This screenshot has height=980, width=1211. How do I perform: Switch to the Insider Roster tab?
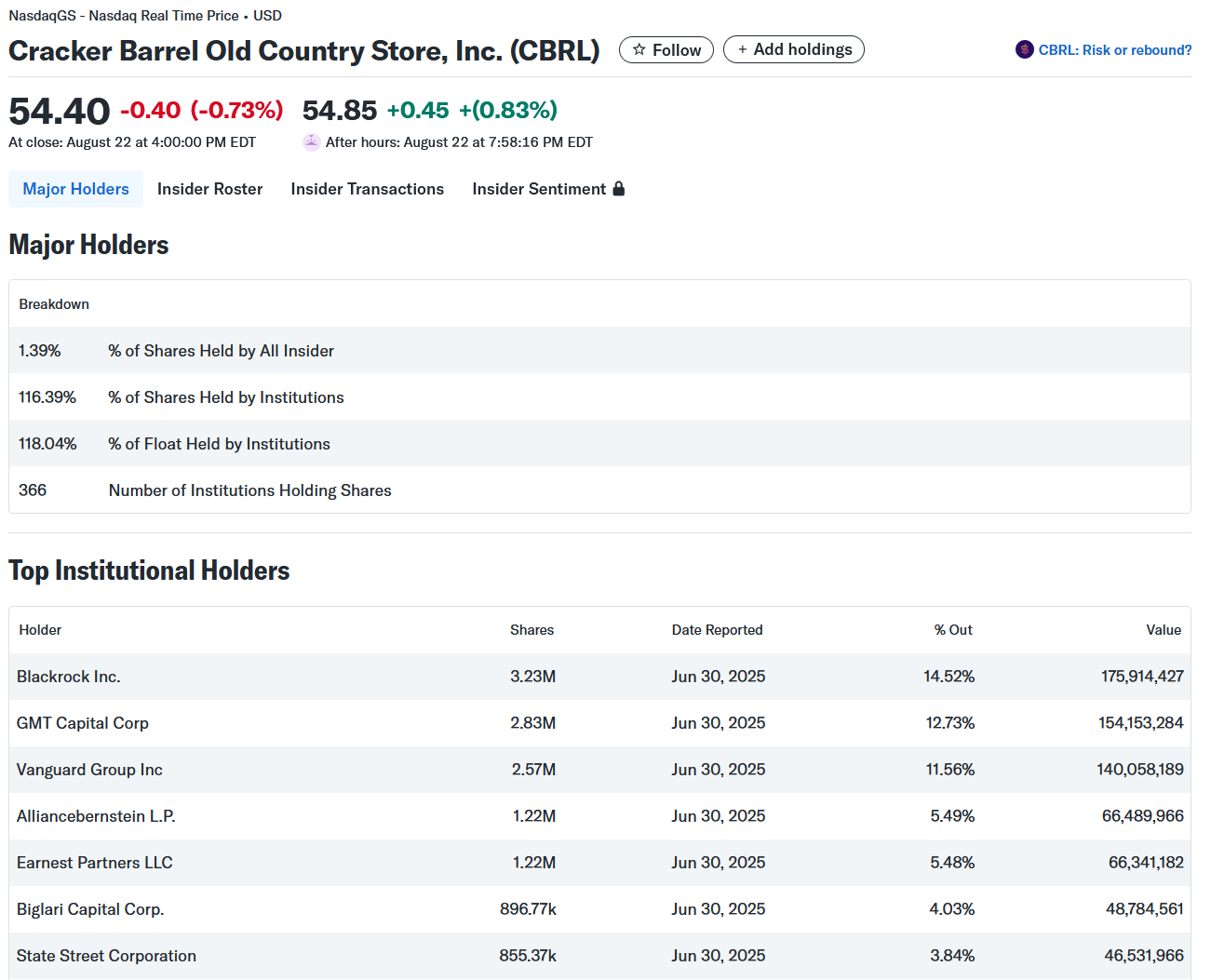tap(209, 189)
